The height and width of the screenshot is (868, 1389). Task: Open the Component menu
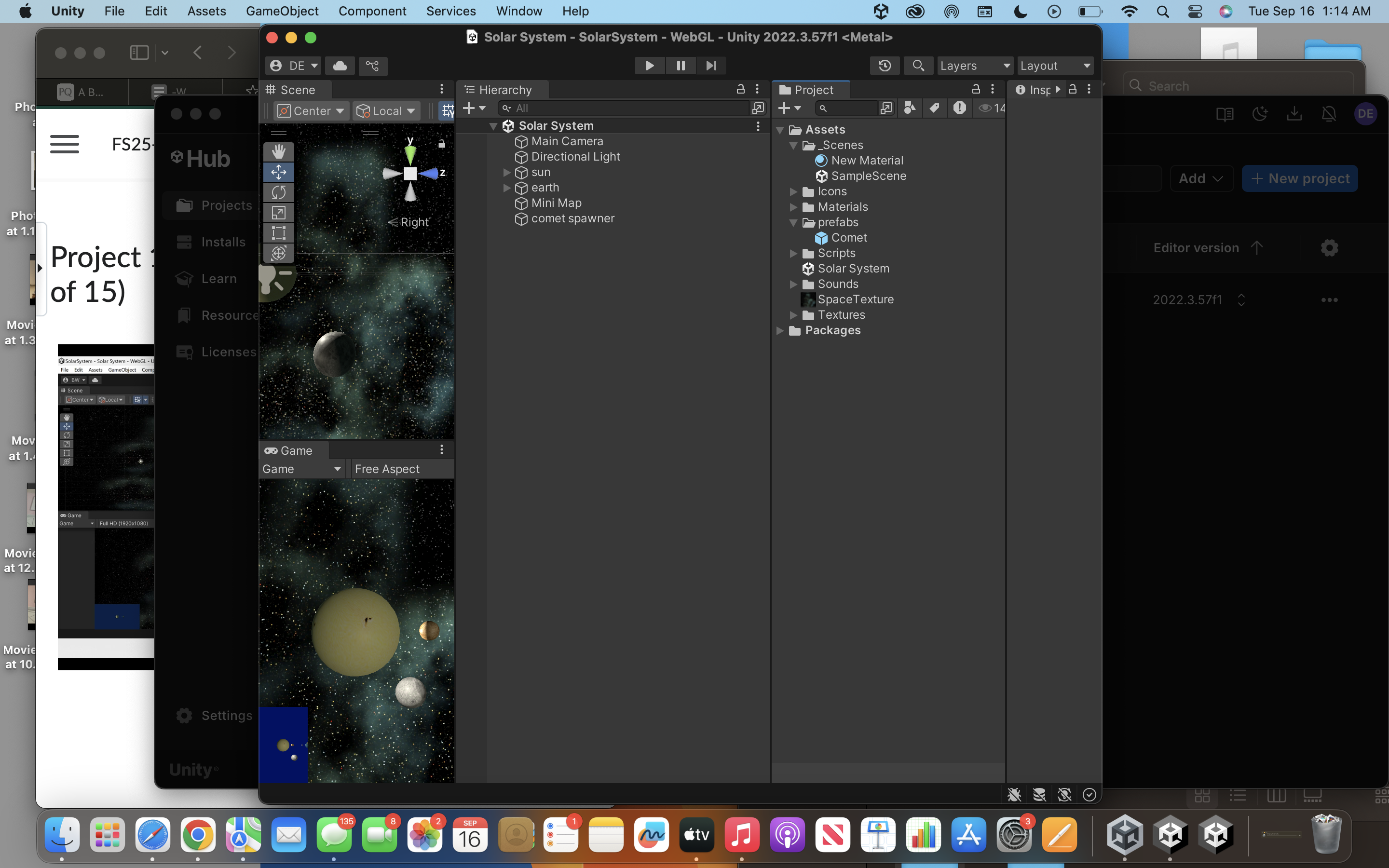click(x=372, y=11)
